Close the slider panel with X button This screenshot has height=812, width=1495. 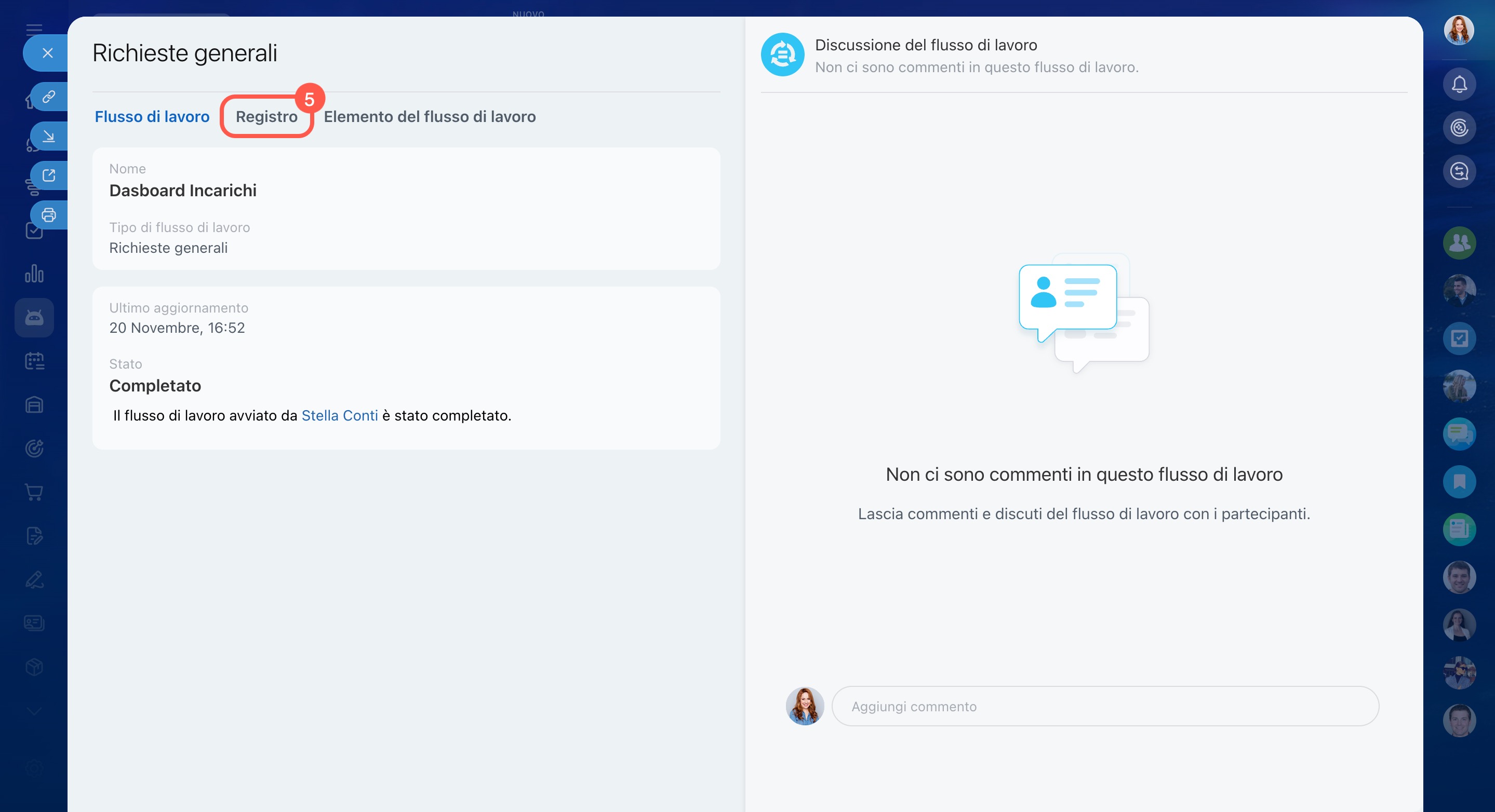coord(48,53)
